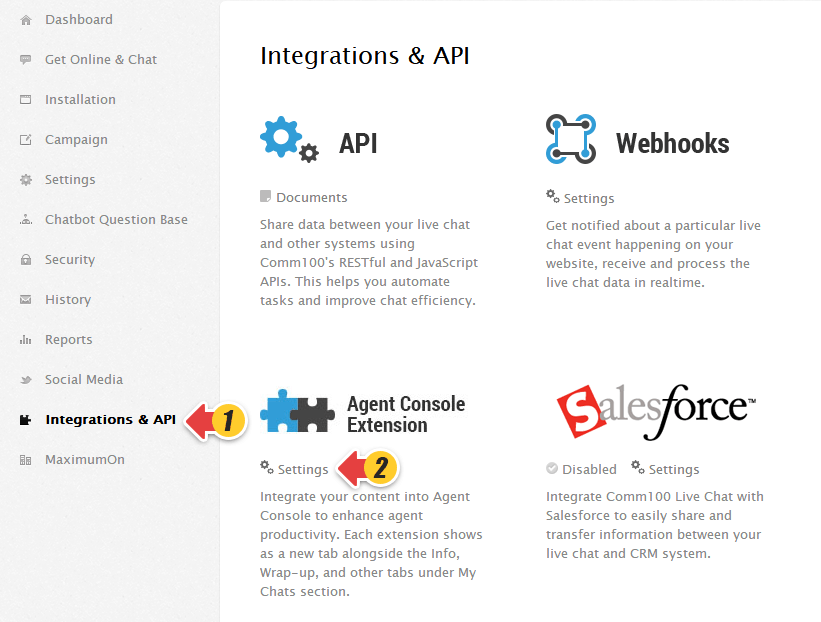
Task: Click the Security lock icon in sidebar
Action: click(x=26, y=260)
